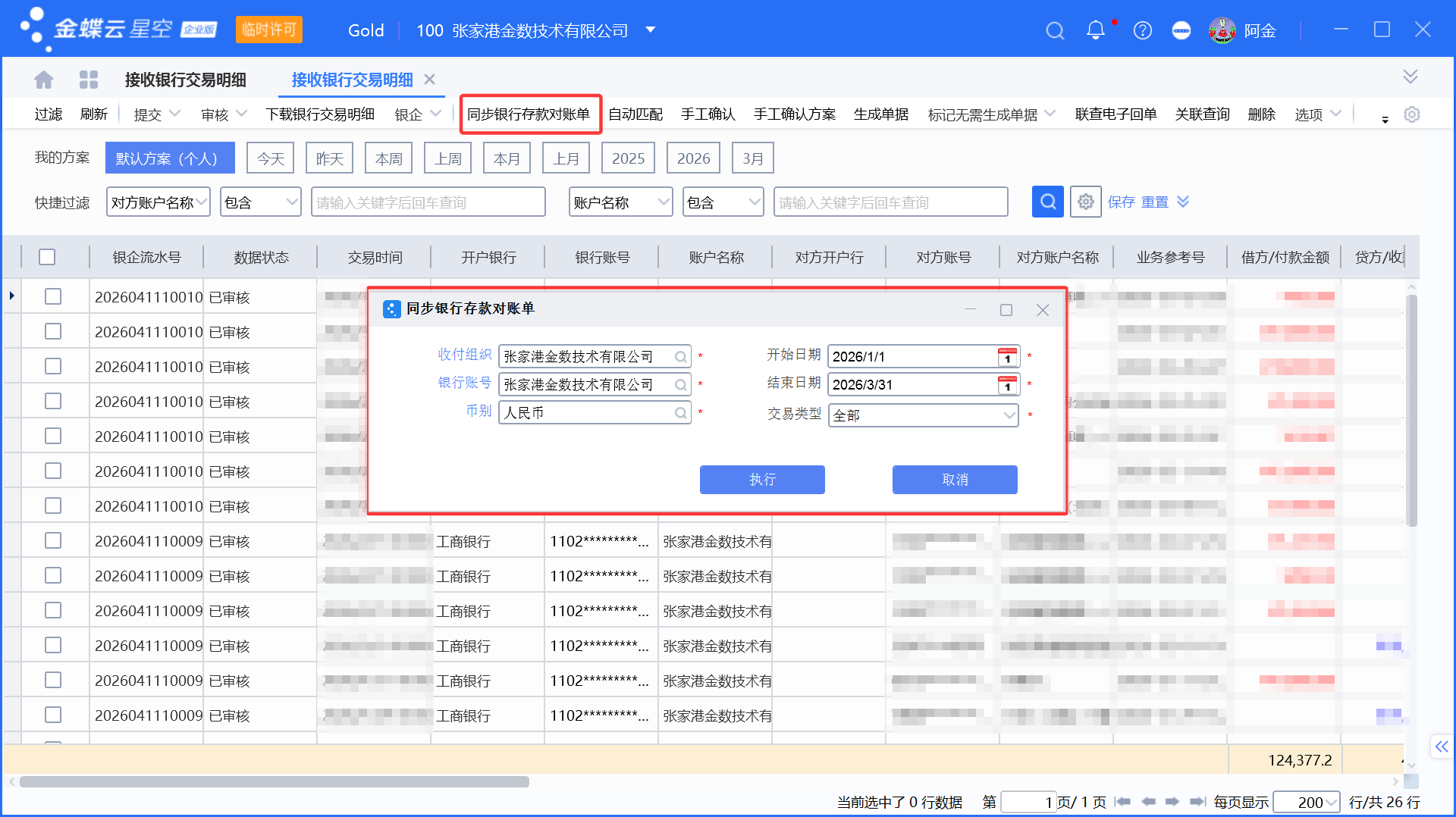Expand the filter panel double chevron
Viewport: 1456px width, 817px height.
1183,202
